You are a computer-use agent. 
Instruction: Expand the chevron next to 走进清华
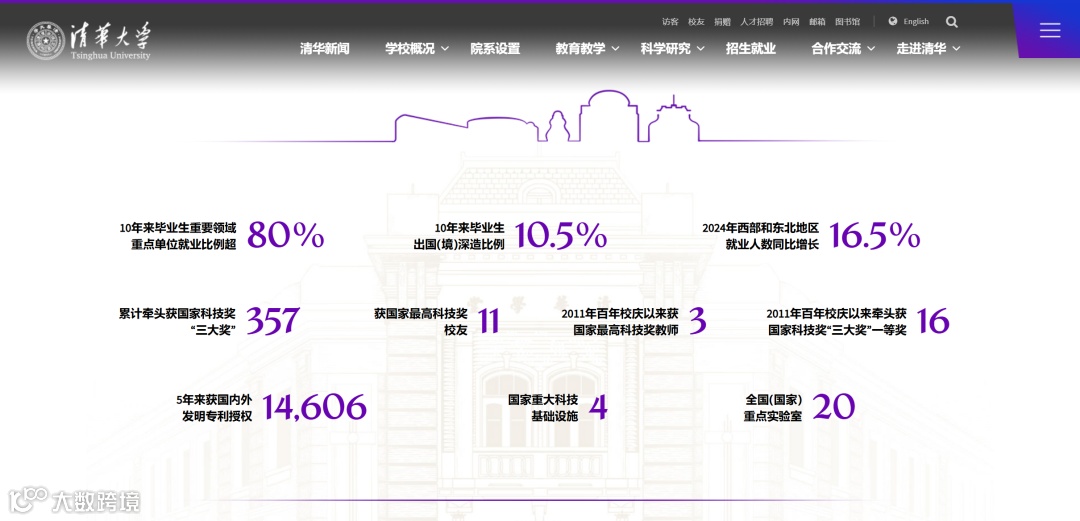click(956, 48)
